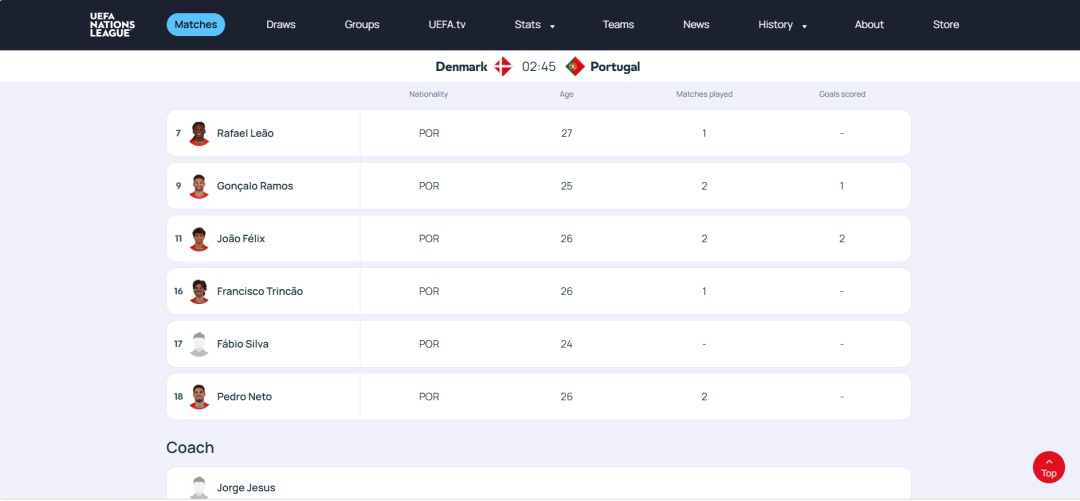Open the UEFA Nations League logo
The width and height of the screenshot is (1080, 501).
pos(112,25)
